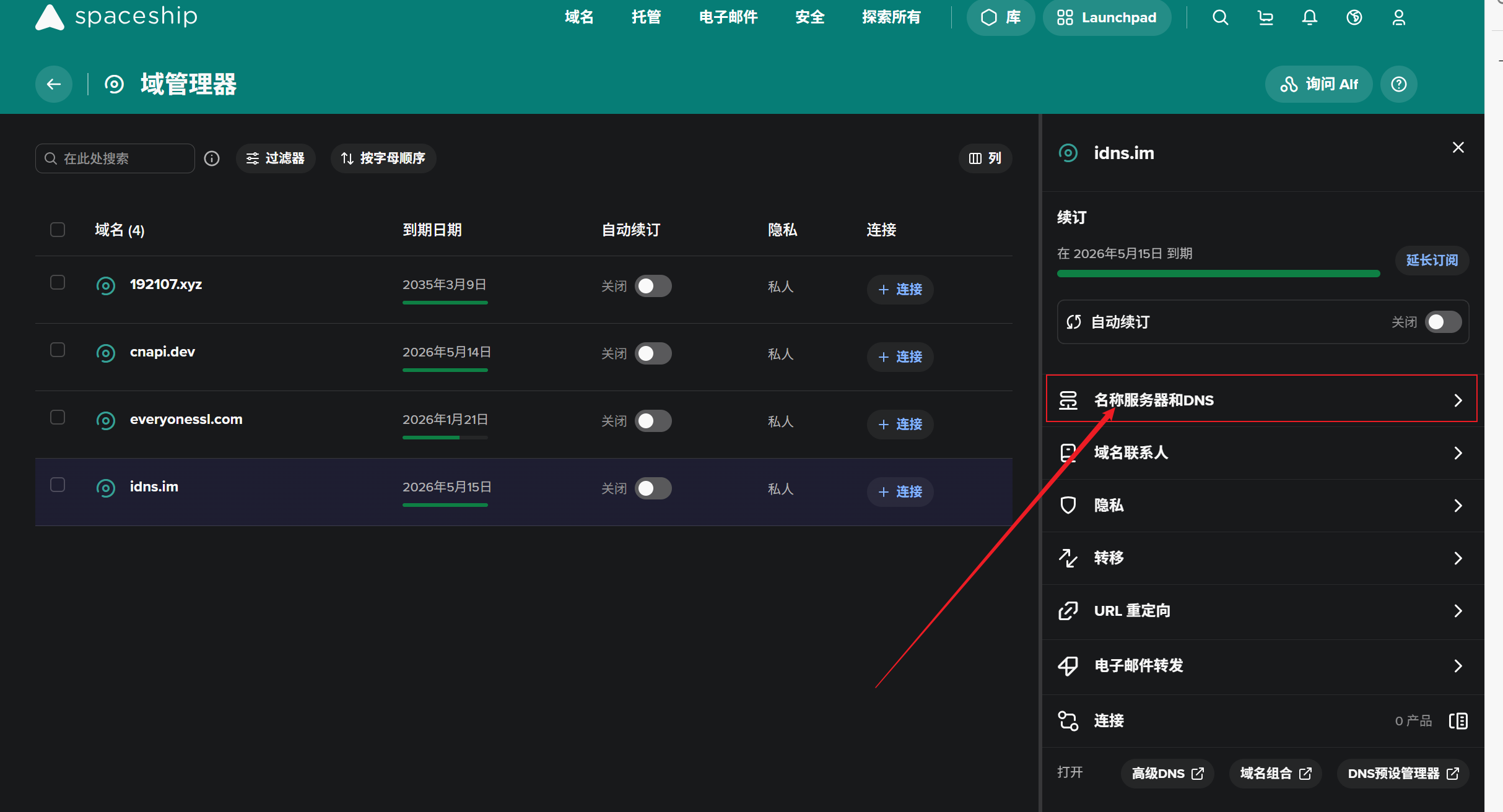This screenshot has width=1503, height=812.
Task: Open 托管 menu in top navigation
Action: pos(646,17)
